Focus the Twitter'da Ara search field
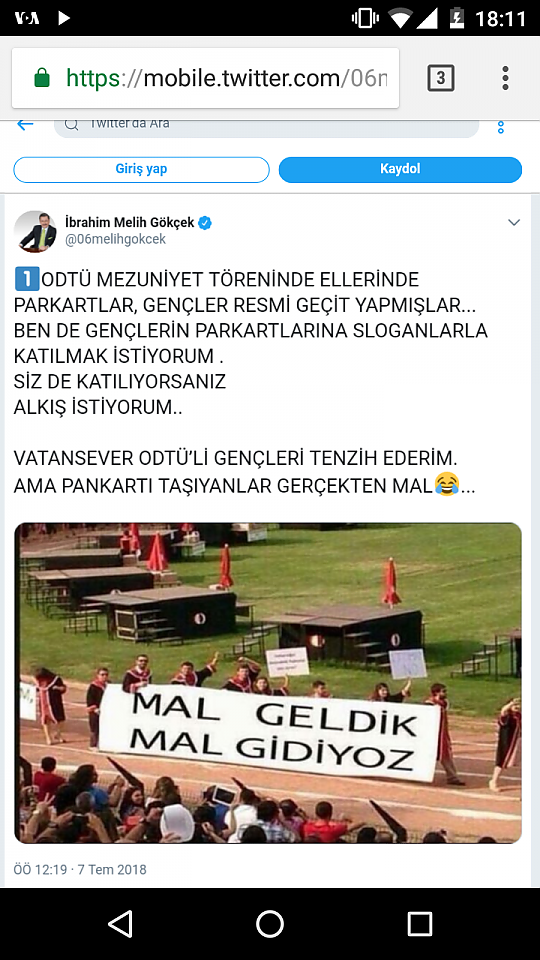The height and width of the screenshot is (960, 540). point(266,126)
